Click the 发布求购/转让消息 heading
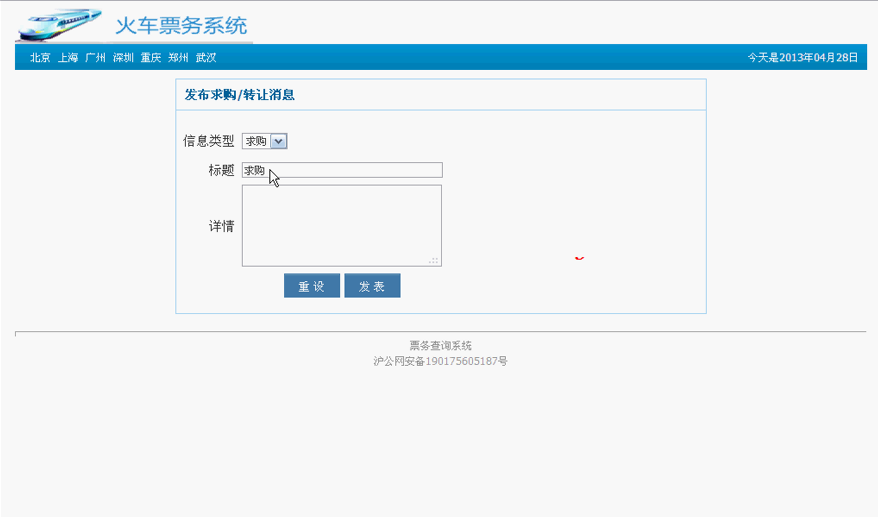878x517 pixels. [x=240, y=95]
